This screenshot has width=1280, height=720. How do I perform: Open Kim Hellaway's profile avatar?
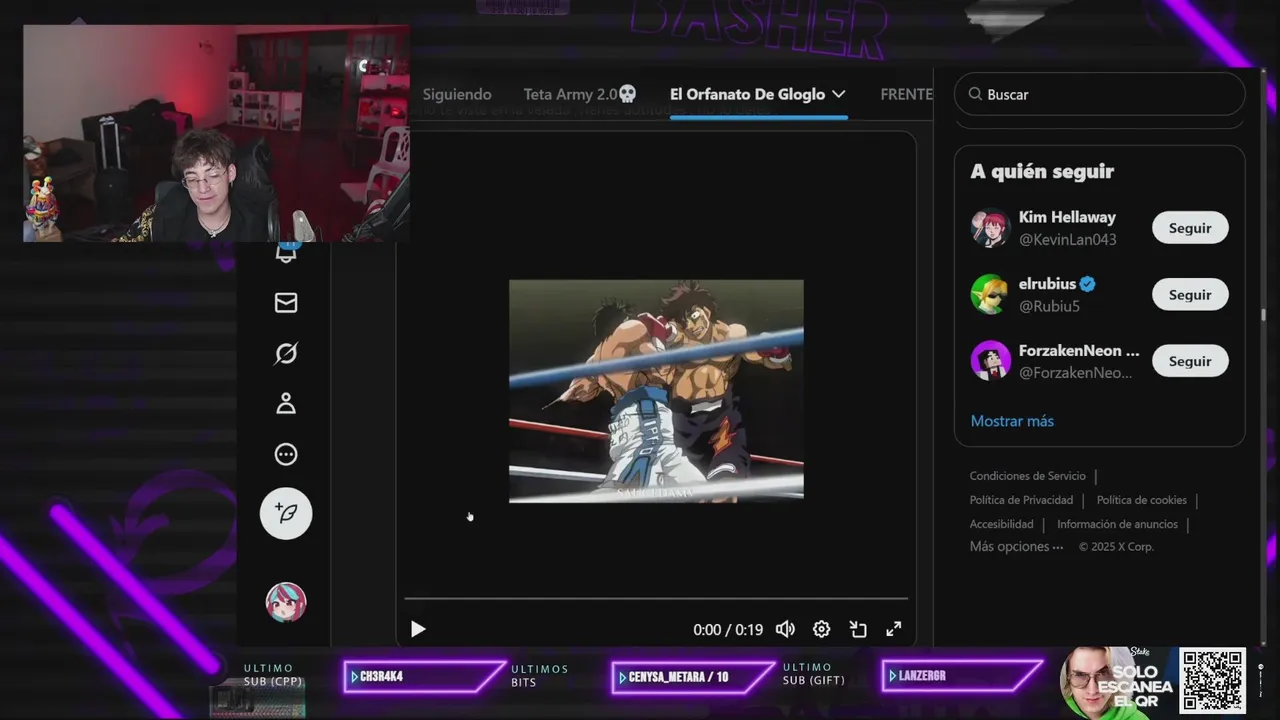point(990,228)
